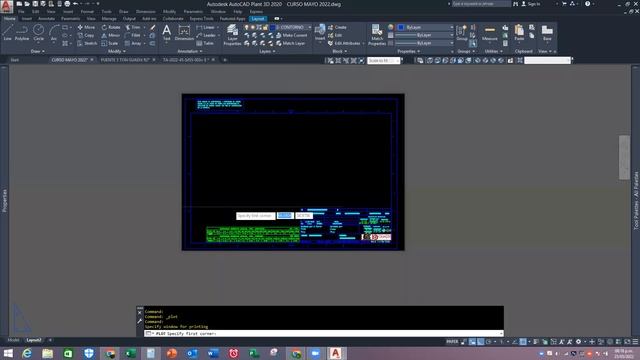
Task: Open Word from the Windows taskbar
Action: 213,353
